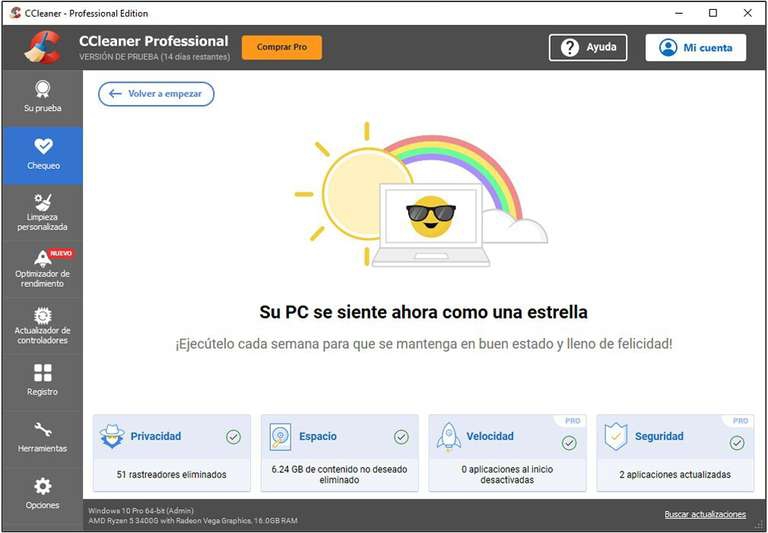Screen dimensions: 768x533
Task: Click '51 rastreadores eliminados' text
Action: tap(171, 475)
